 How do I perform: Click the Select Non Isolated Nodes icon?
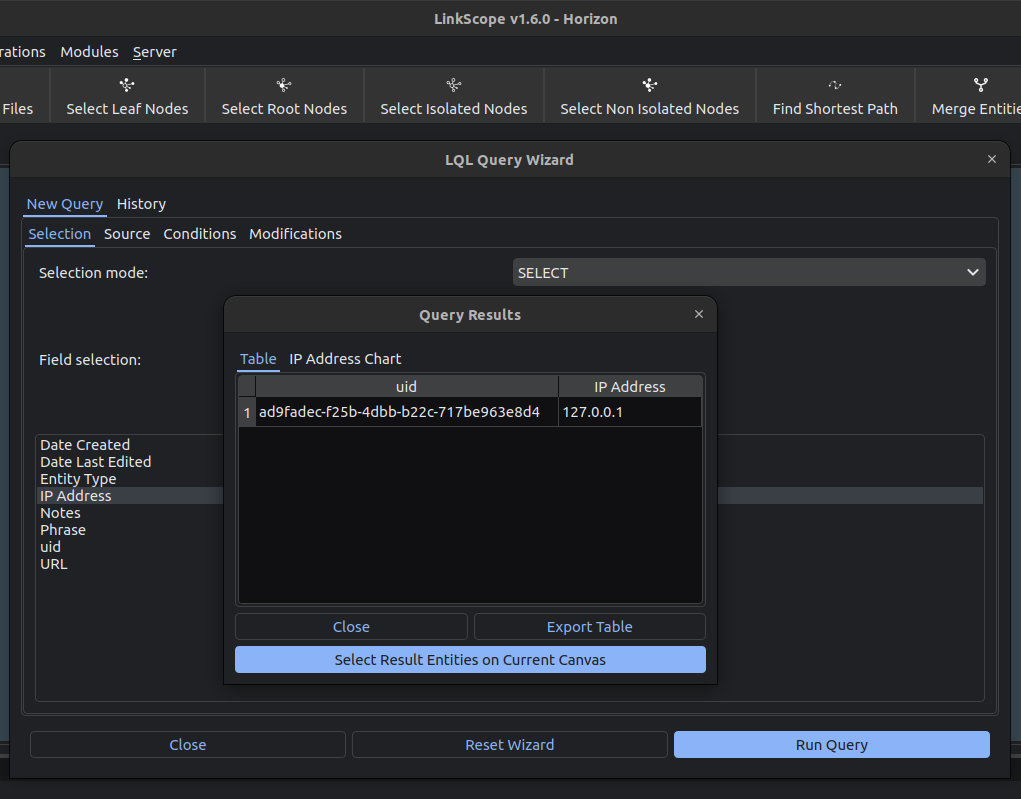pos(650,85)
